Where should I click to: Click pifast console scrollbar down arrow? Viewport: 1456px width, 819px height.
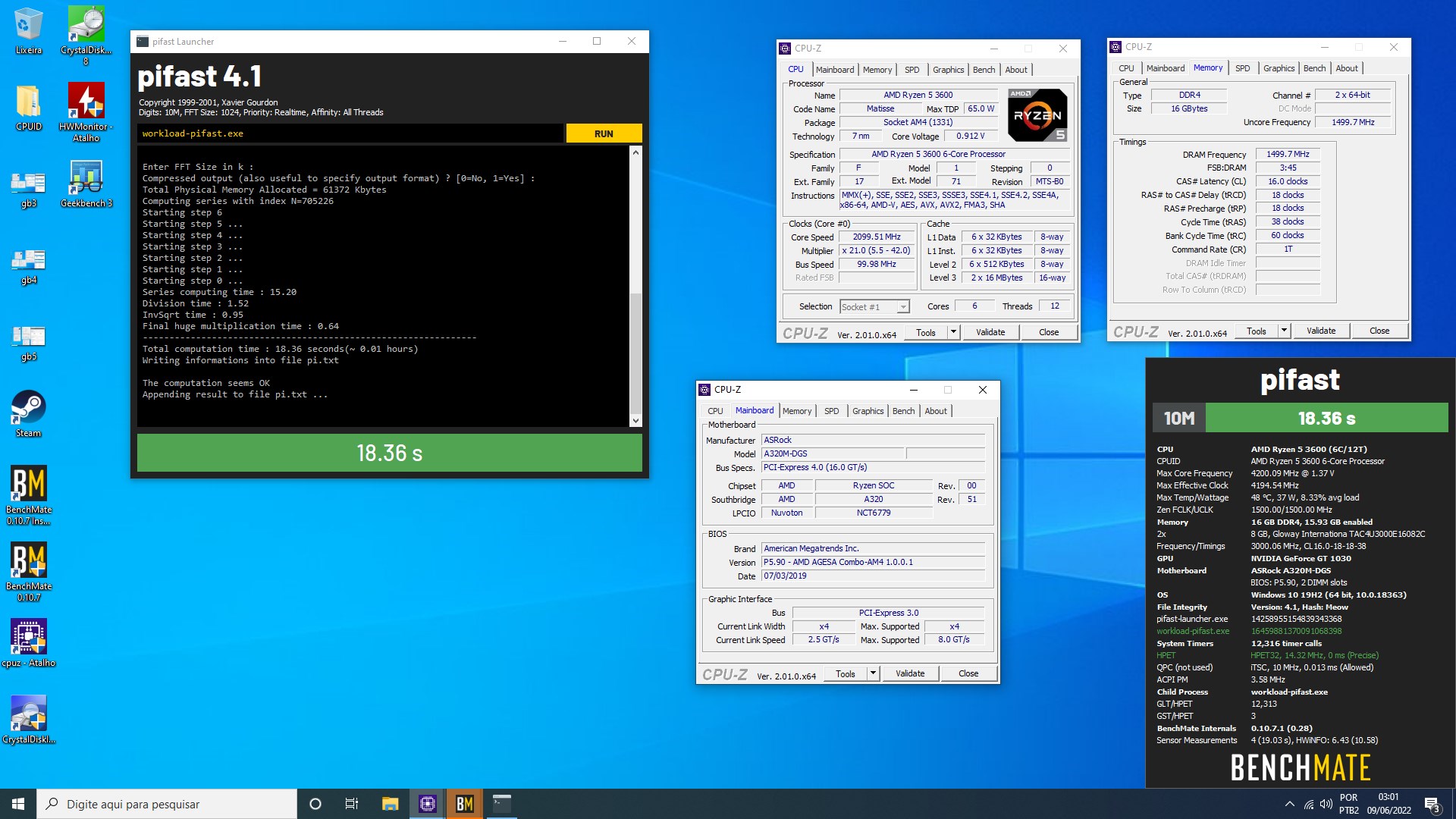[635, 421]
